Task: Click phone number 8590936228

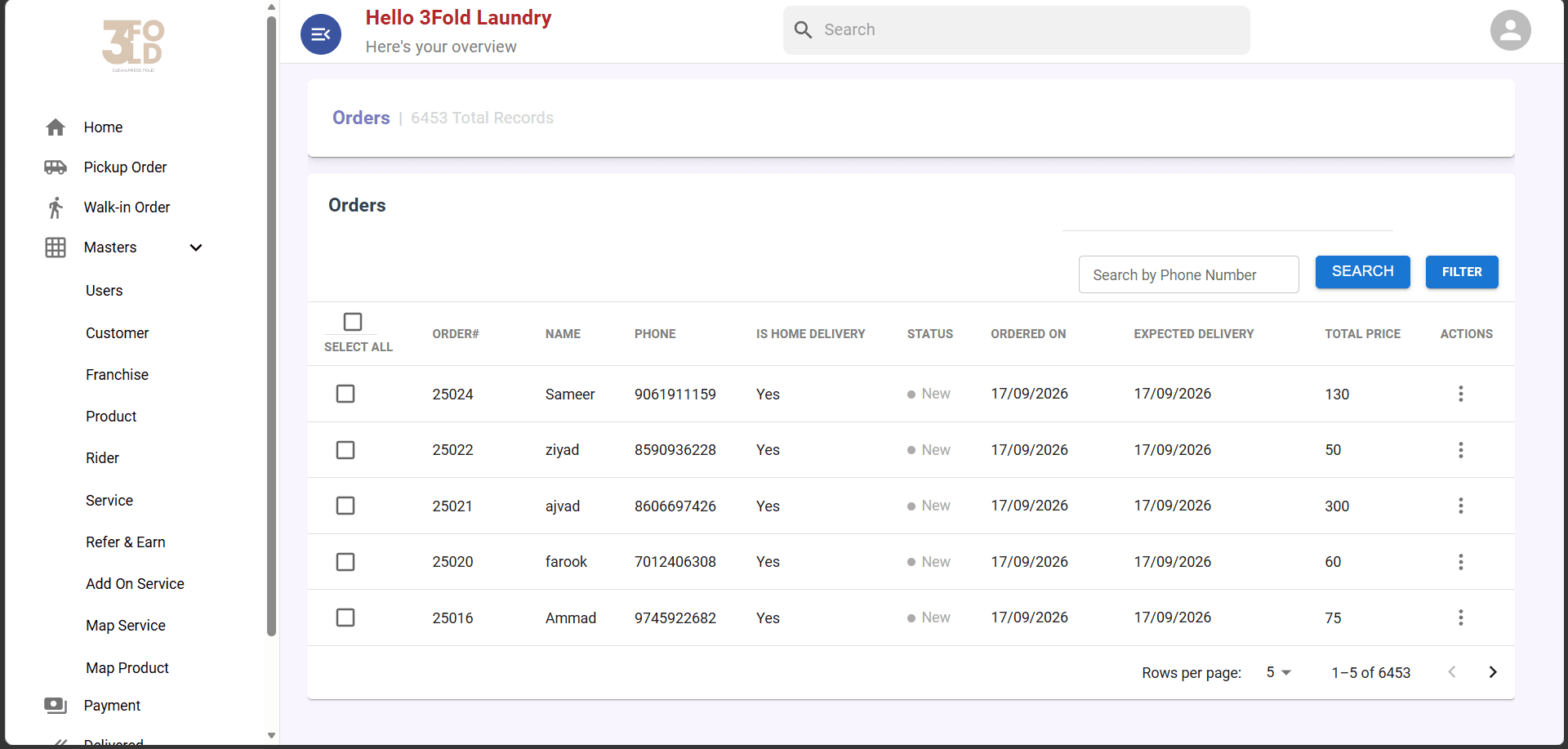Action: (675, 450)
